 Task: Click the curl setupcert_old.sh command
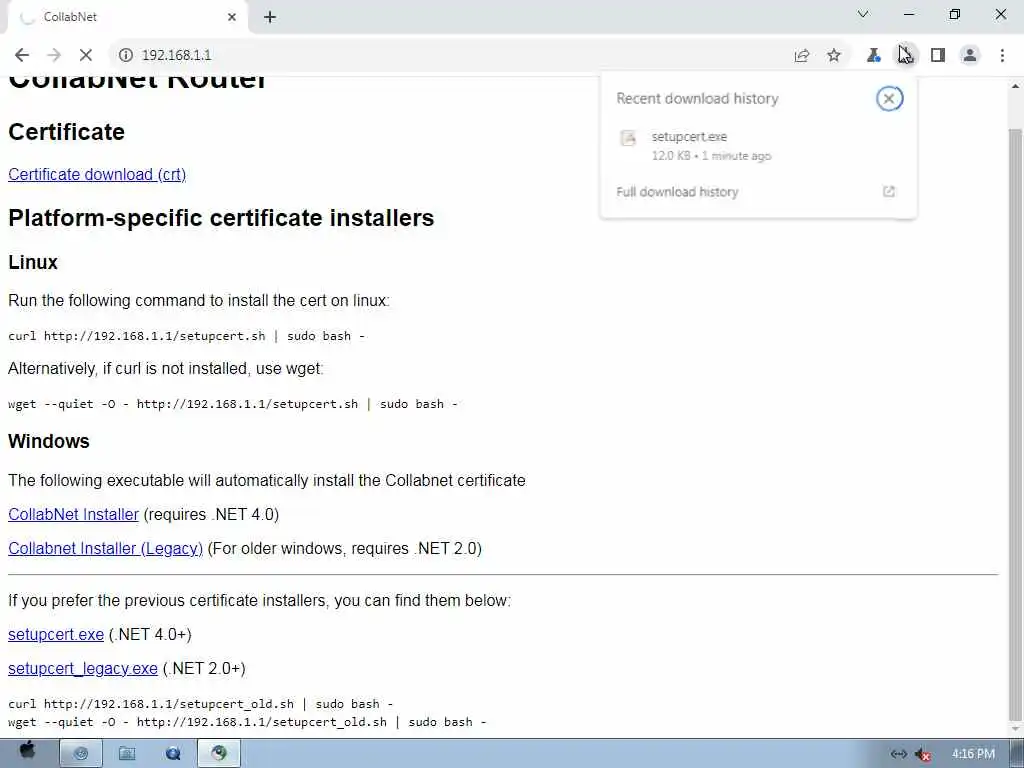(200, 704)
